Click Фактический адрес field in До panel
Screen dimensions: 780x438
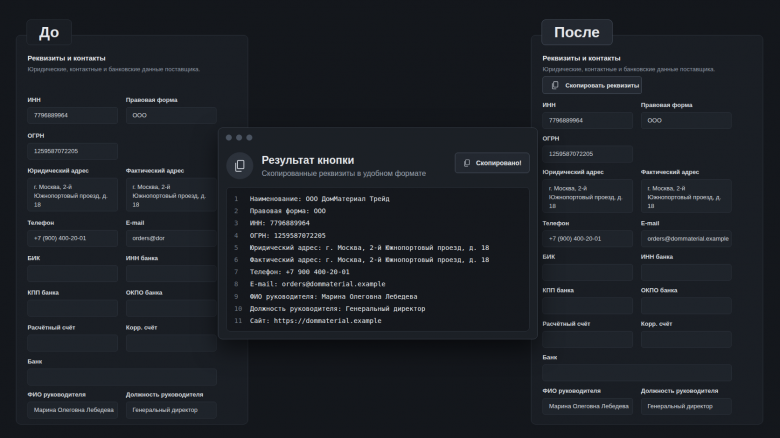pos(171,195)
